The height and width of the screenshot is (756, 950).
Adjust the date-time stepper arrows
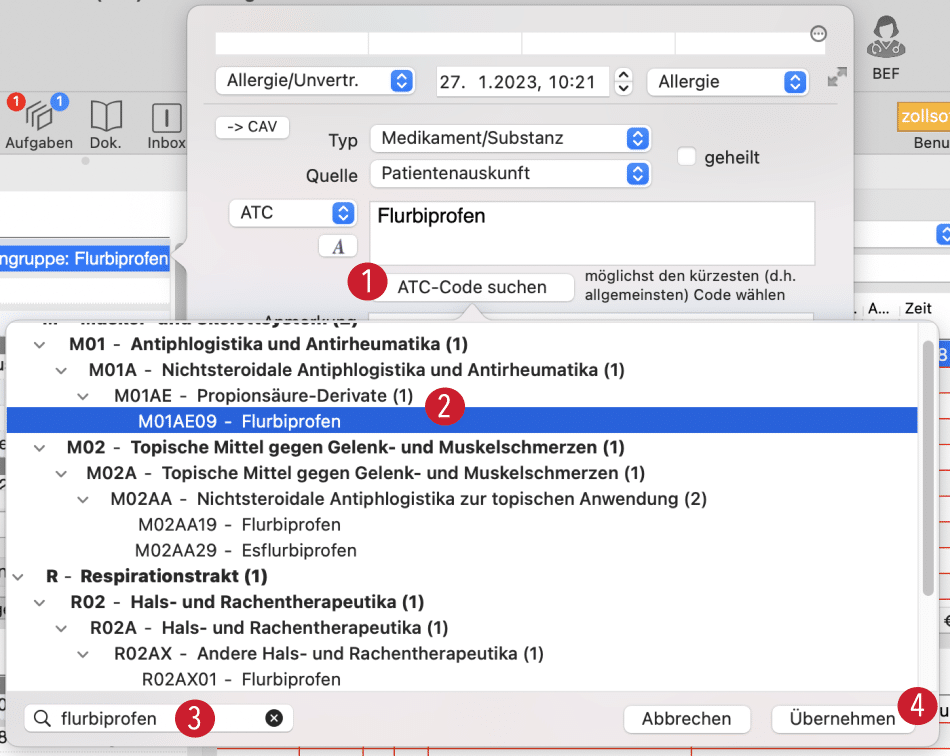(x=623, y=81)
